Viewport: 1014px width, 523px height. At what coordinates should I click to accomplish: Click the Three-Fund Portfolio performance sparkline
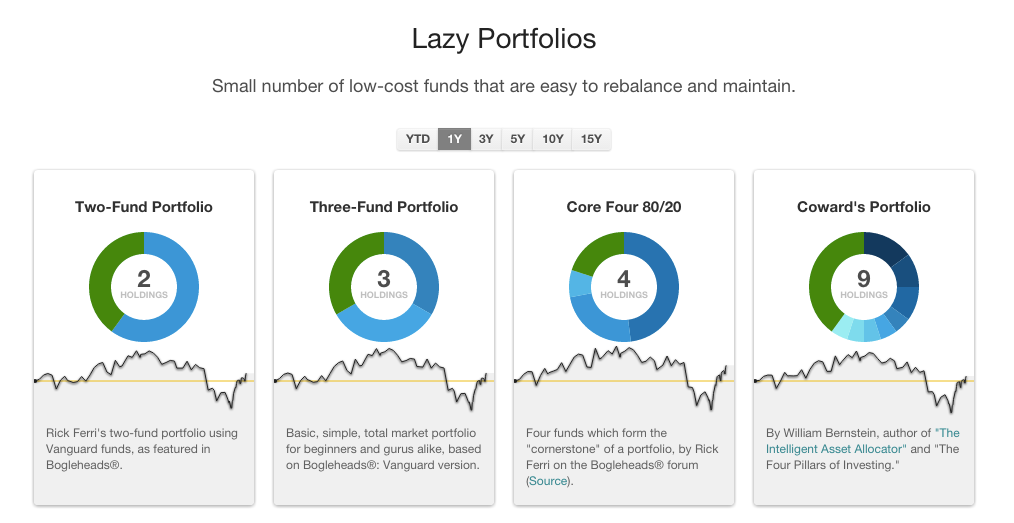(x=384, y=379)
